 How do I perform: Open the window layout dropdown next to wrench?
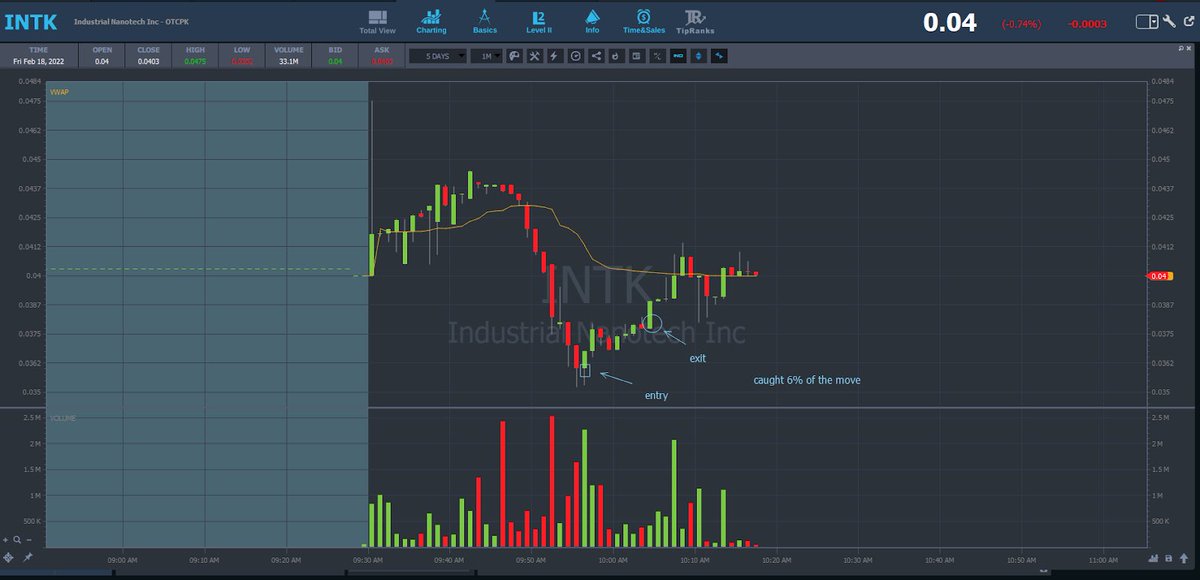pyautogui.click(x=1147, y=21)
